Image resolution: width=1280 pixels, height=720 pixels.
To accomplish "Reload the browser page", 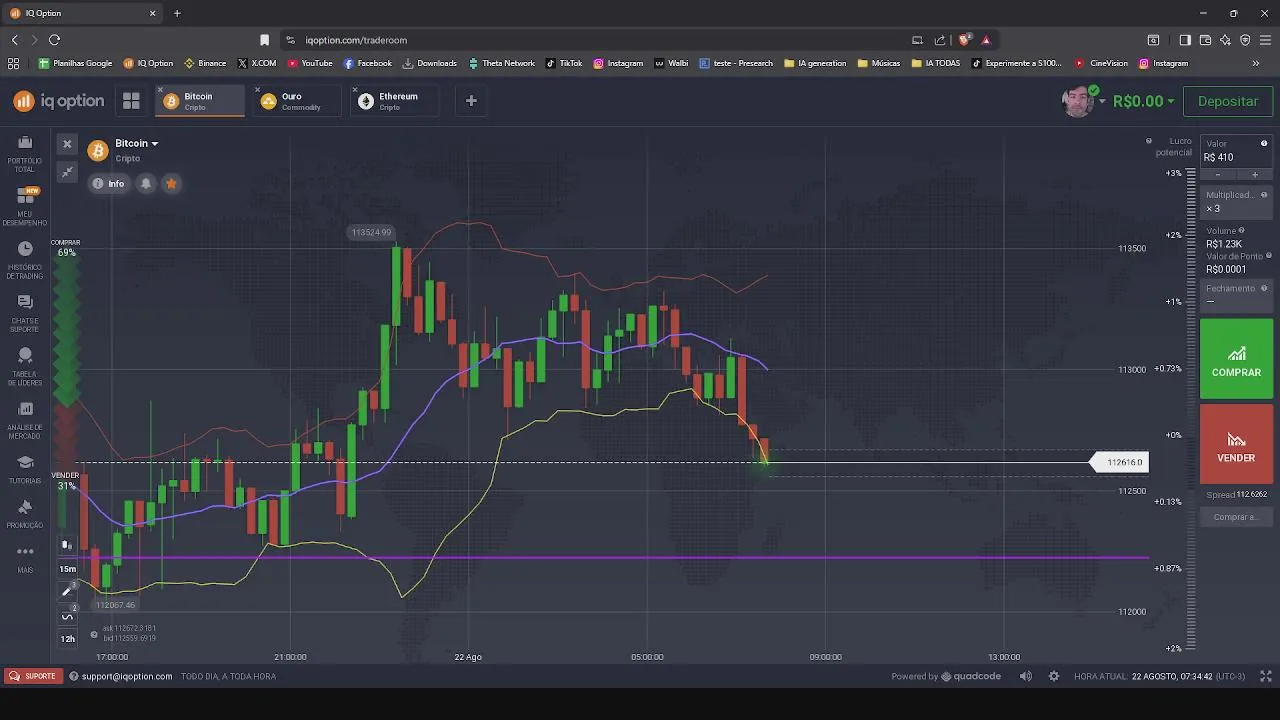I will (54, 40).
